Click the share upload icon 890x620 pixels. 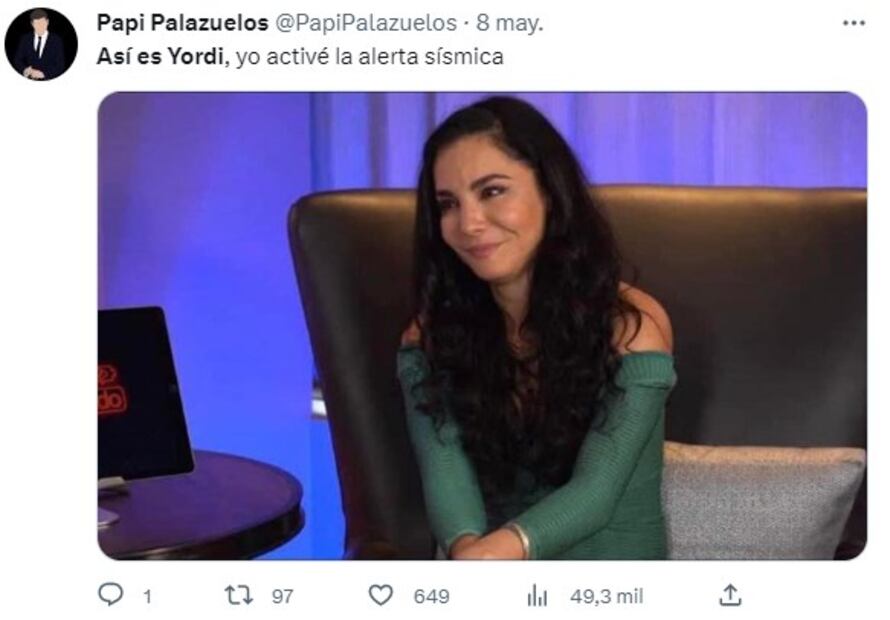730,594
